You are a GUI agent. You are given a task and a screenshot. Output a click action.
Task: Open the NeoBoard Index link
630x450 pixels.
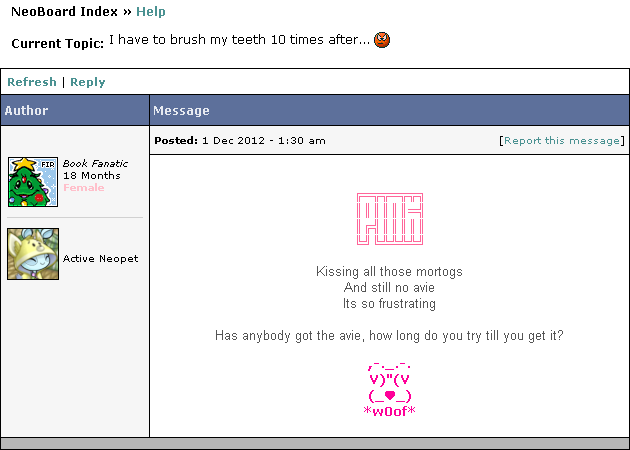point(64,12)
